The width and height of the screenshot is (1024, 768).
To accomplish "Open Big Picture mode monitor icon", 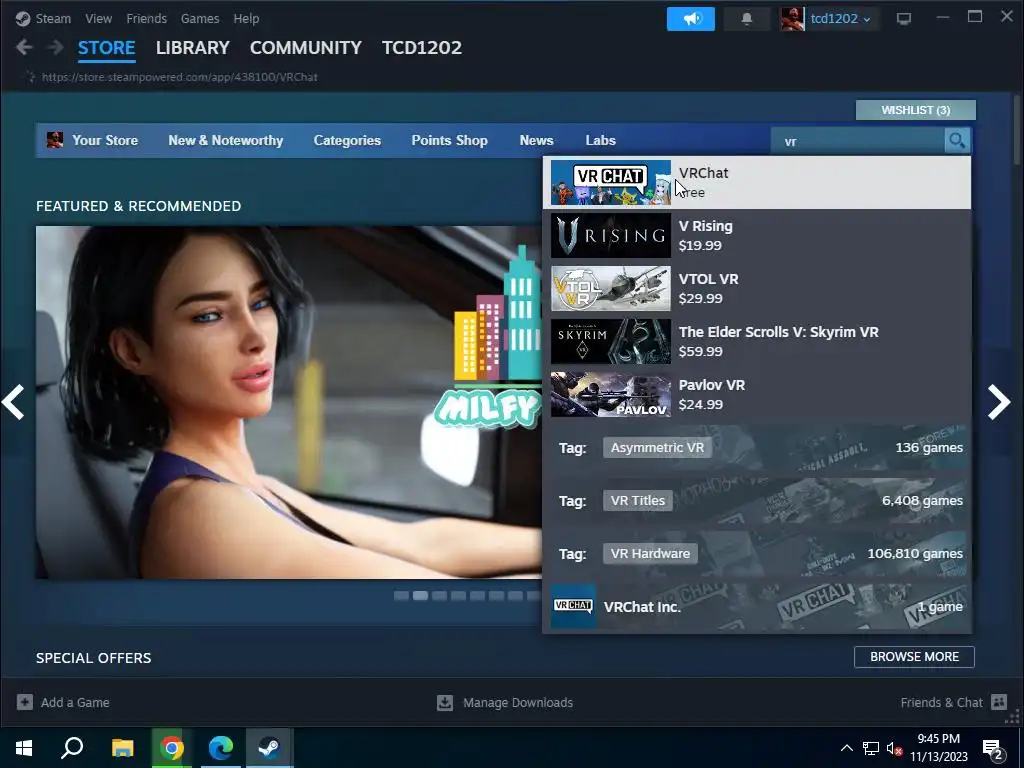I will [x=904, y=19].
